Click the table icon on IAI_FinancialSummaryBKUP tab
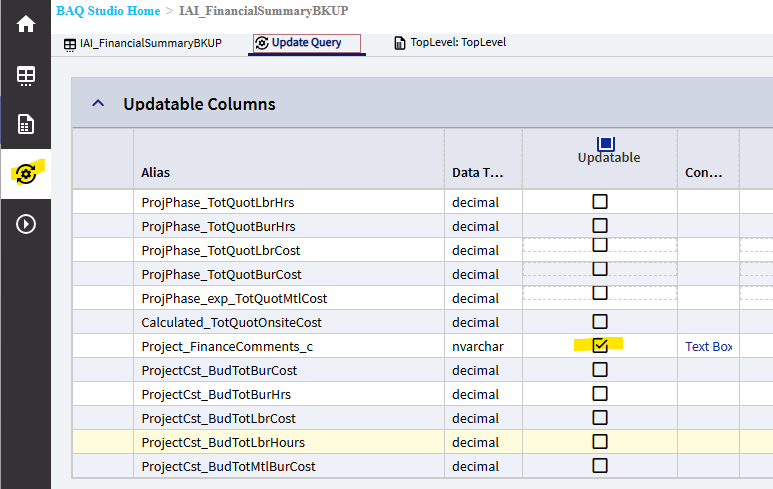773x489 pixels. click(70, 44)
